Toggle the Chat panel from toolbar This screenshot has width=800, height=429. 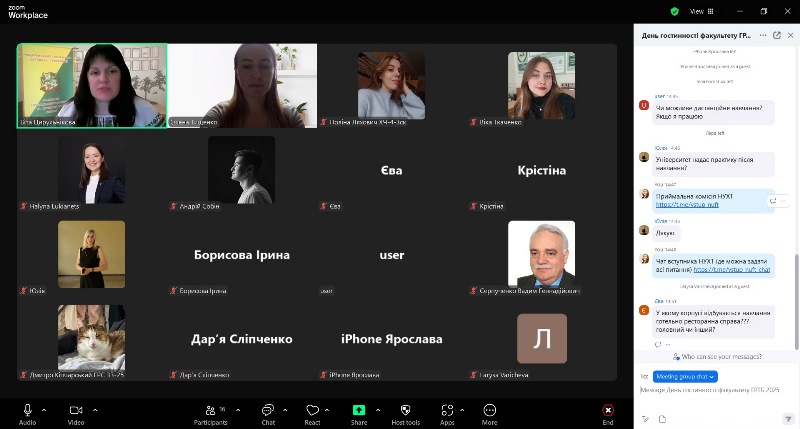click(x=268, y=414)
